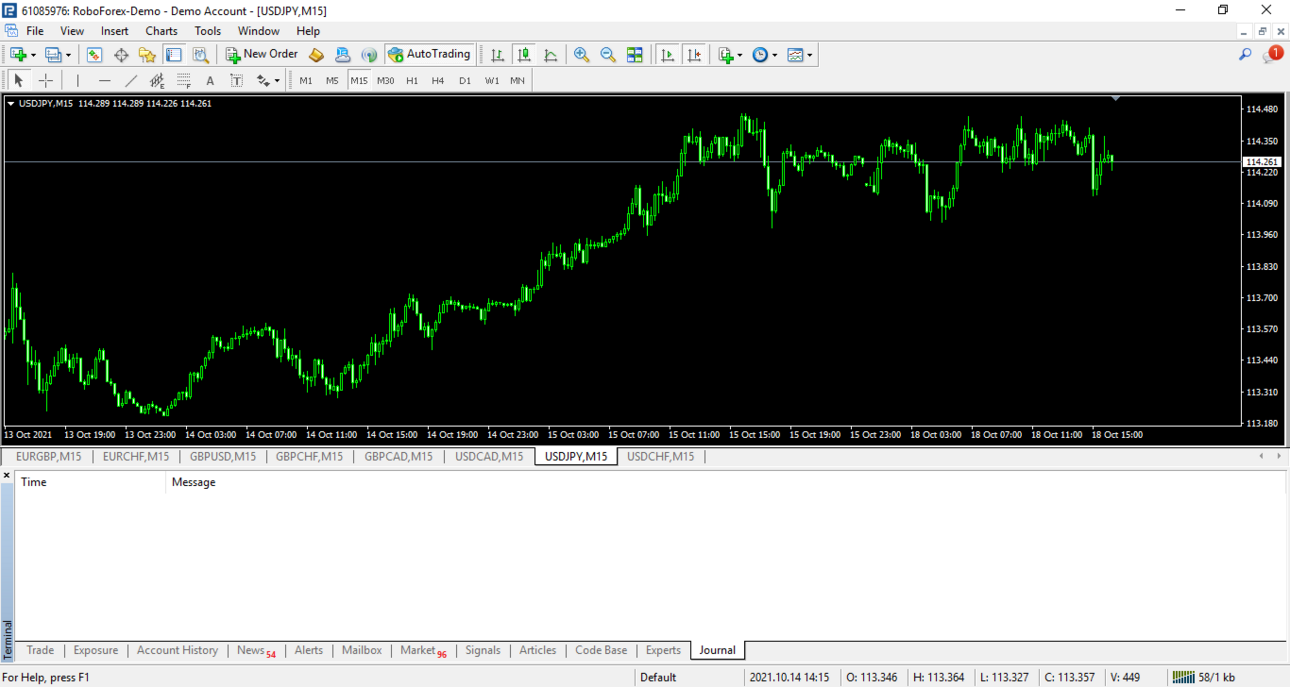Open the Data Window crosshair icon
The image size is (1290, 687).
(x=121, y=55)
